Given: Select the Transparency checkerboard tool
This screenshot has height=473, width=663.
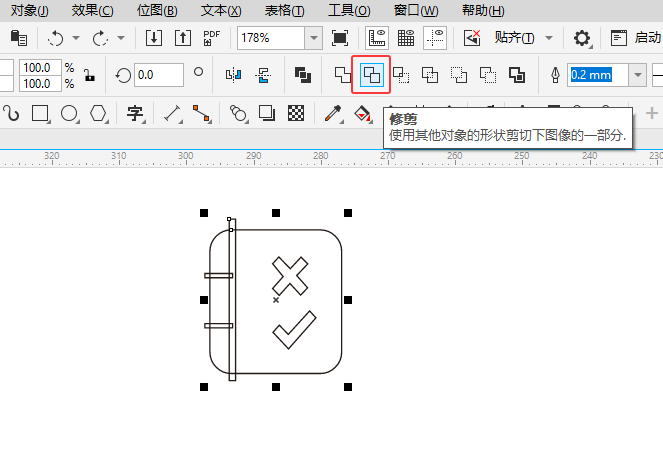Looking at the screenshot, I should [x=296, y=113].
